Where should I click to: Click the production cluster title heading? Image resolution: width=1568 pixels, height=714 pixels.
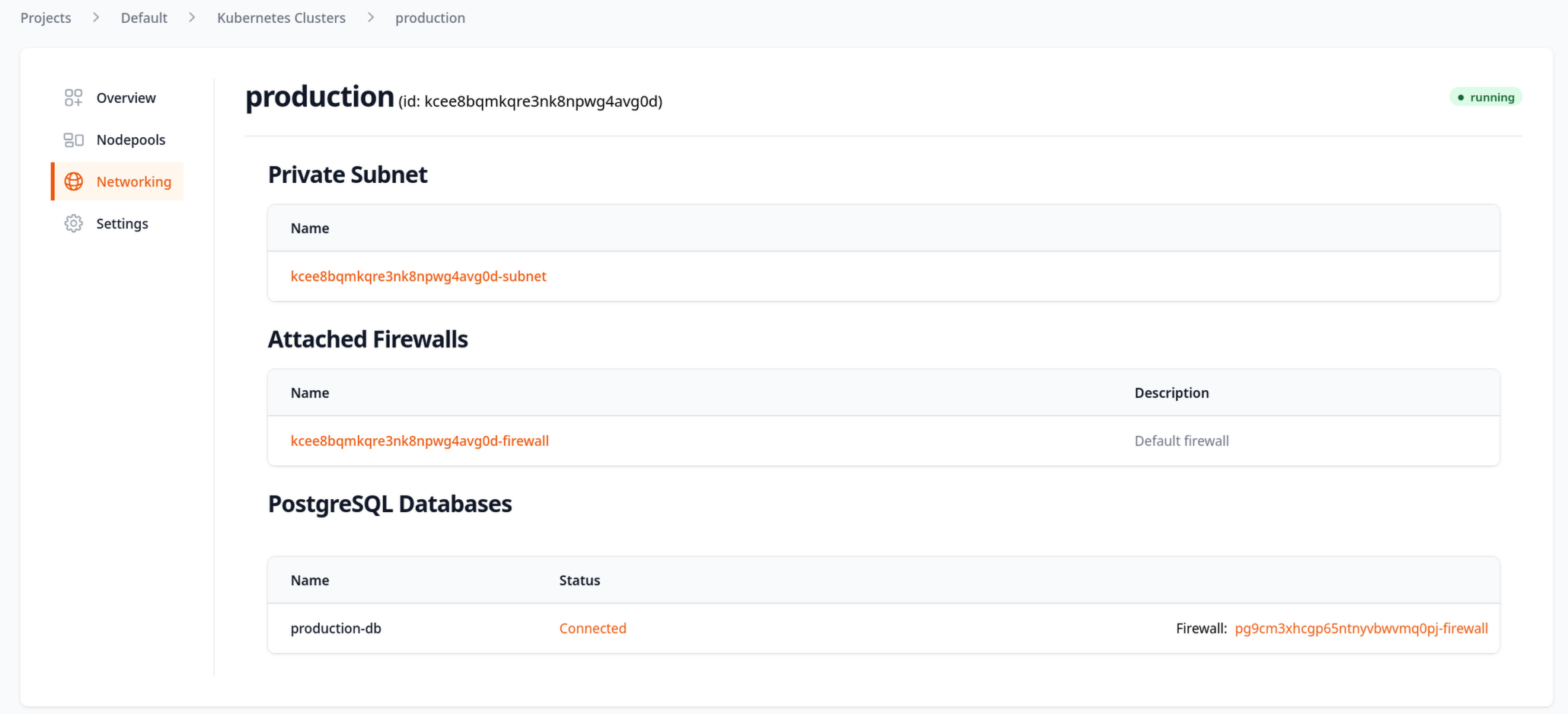click(320, 97)
